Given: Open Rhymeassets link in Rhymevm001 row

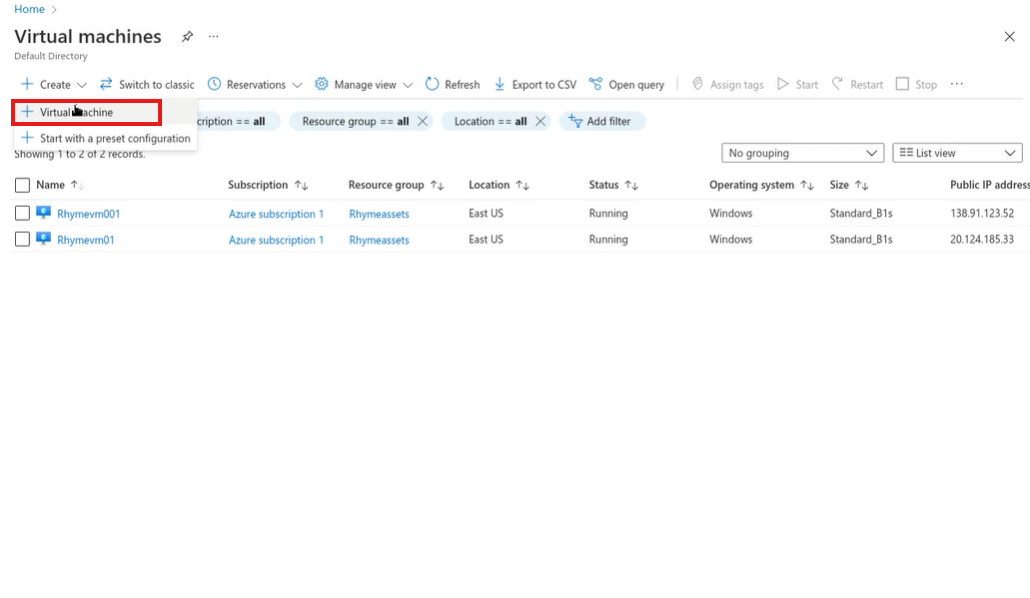Looking at the screenshot, I should click(379, 214).
